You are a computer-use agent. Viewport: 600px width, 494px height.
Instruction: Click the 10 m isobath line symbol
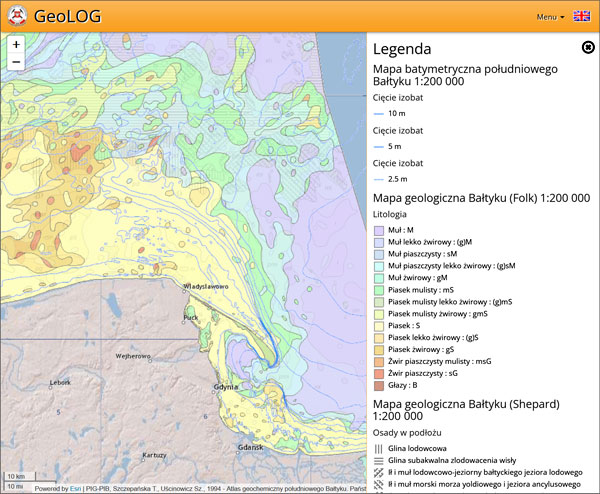coord(378,114)
